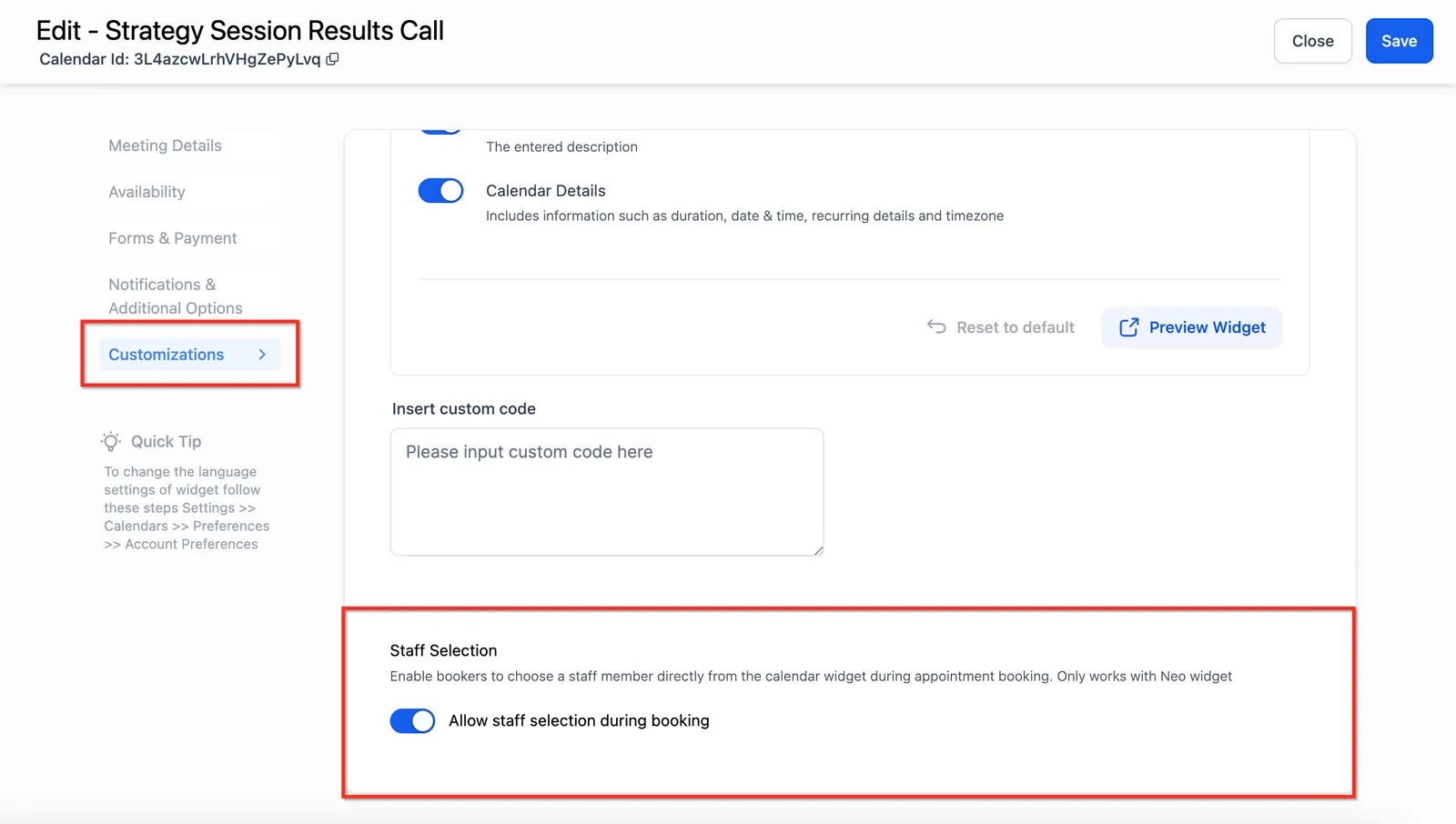1456x824 pixels.
Task: Click the Save button
Action: [x=1399, y=41]
